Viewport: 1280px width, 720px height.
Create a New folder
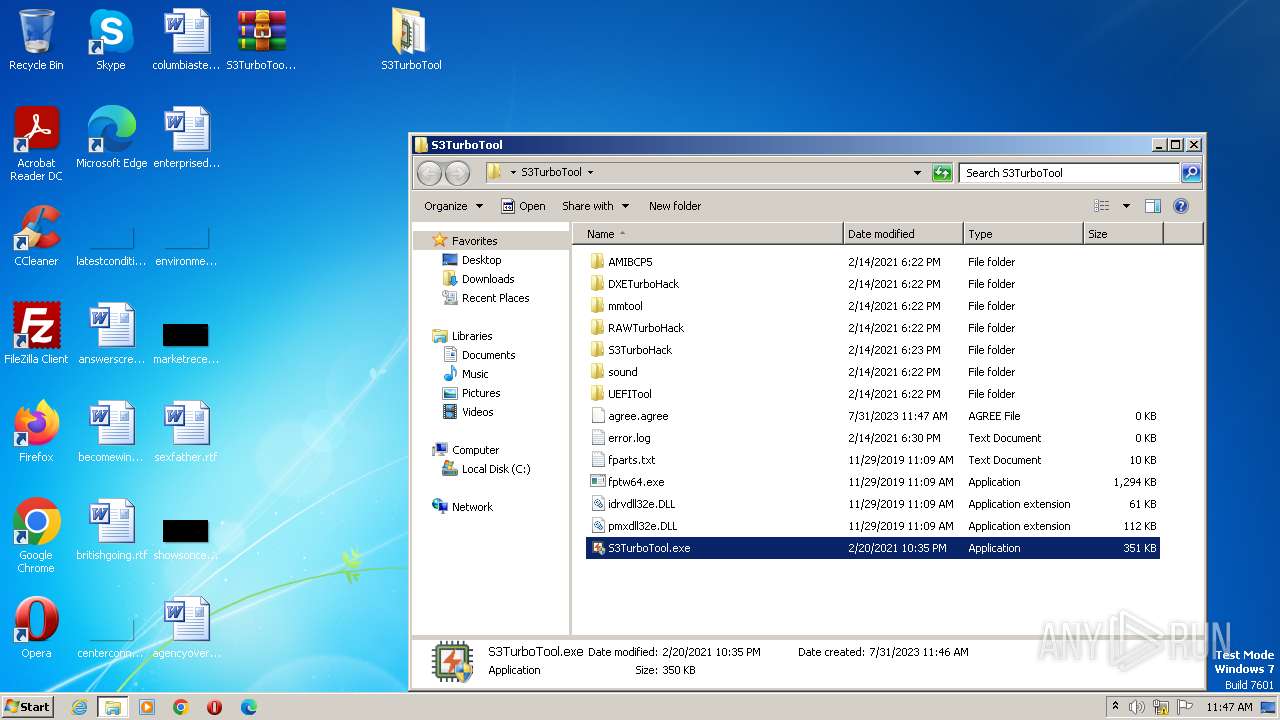click(x=675, y=206)
